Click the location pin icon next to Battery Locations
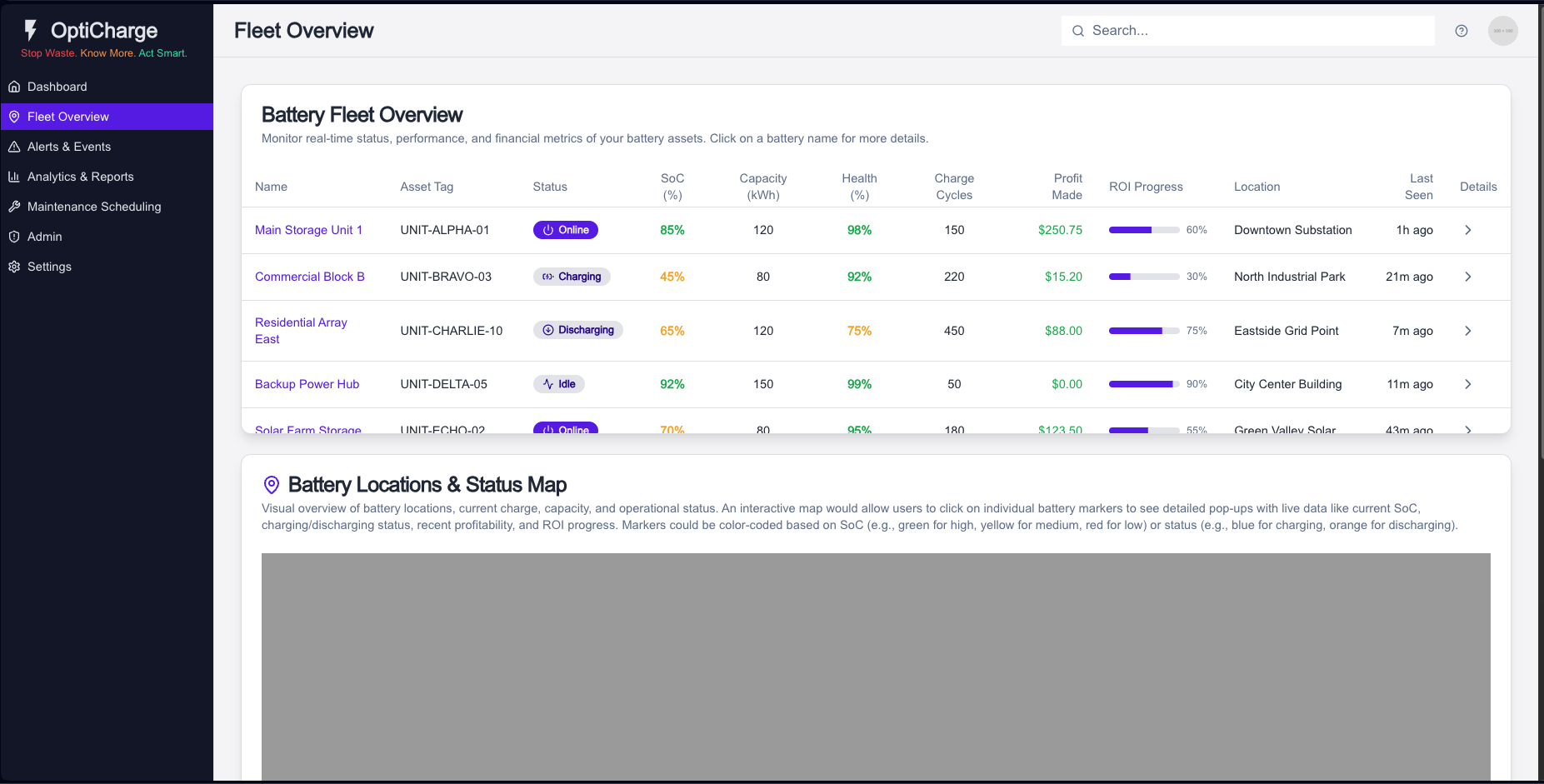This screenshot has width=1544, height=784. coord(271,484)
